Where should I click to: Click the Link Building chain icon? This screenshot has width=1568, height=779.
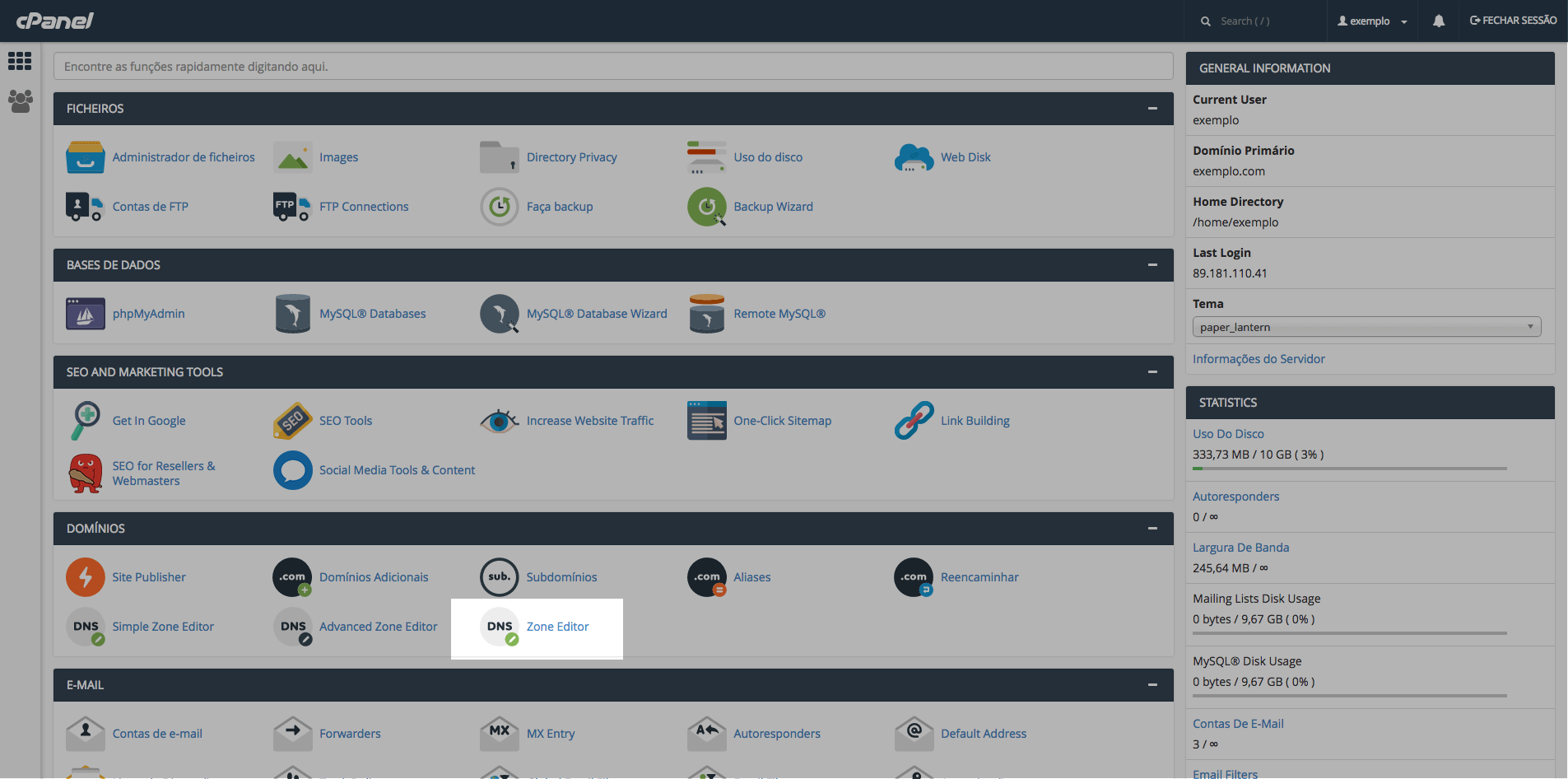(914, 421)
